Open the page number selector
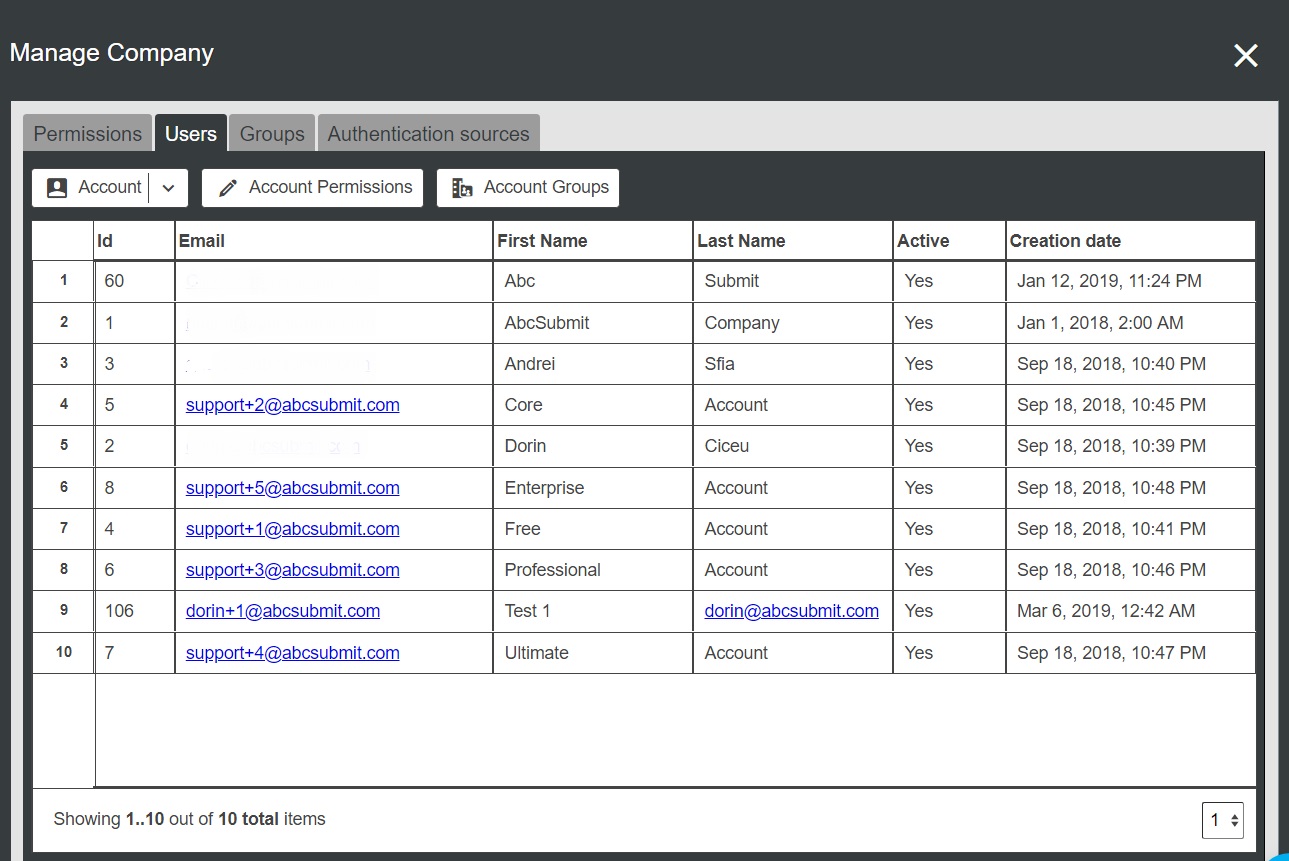Image resolution: width=1289 pixels, height=861 pixels. point(1222,821)
